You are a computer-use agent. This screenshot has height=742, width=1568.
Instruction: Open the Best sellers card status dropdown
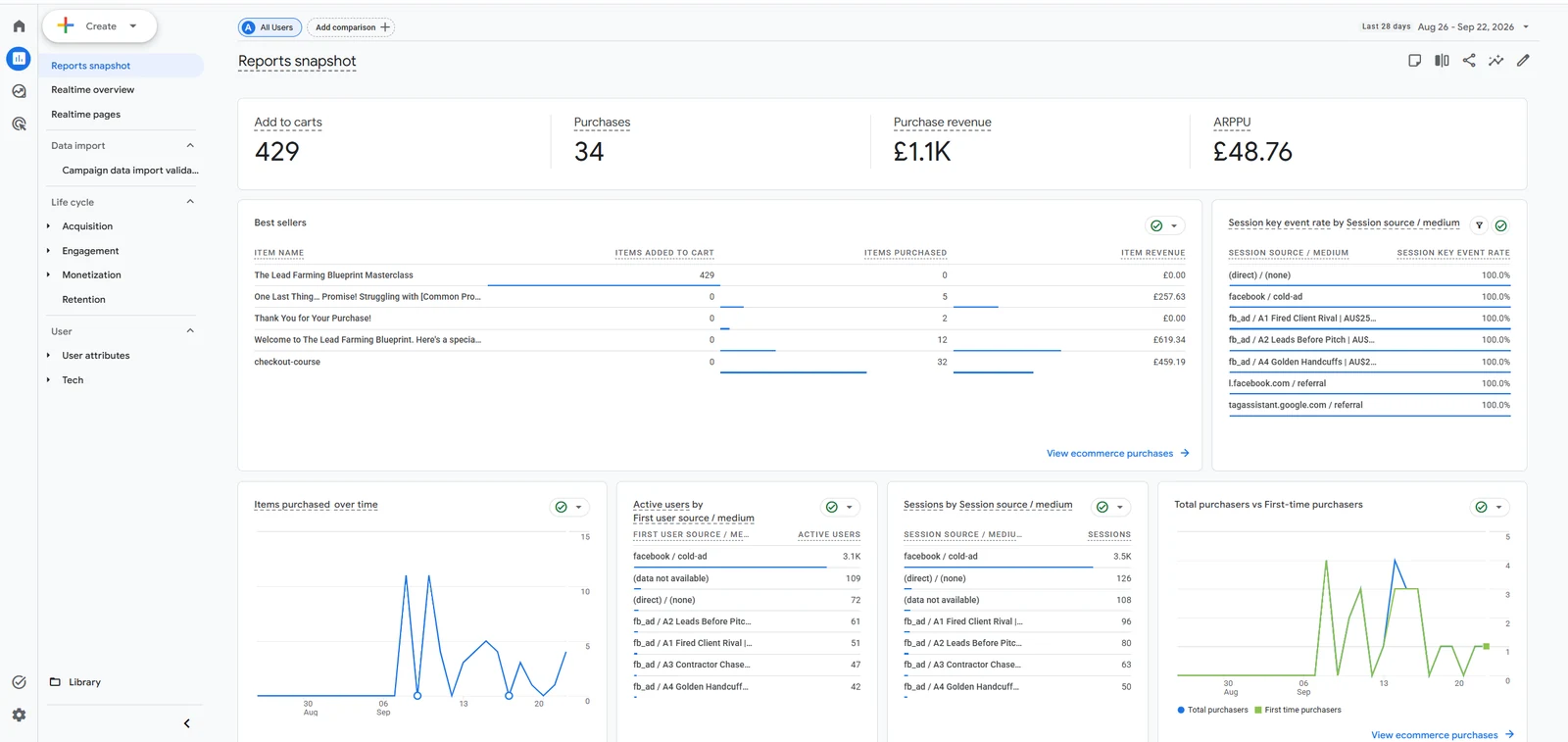(x=1165, y=225)
